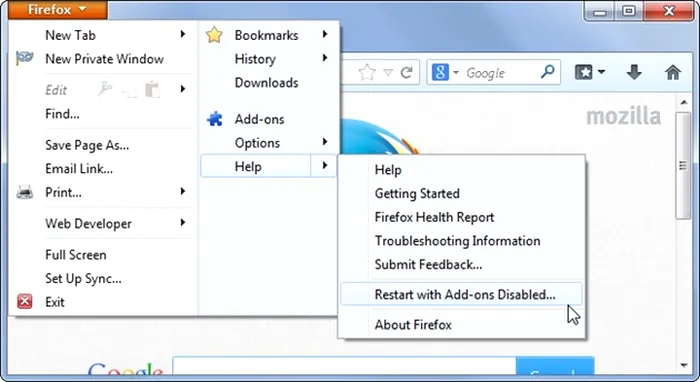This screenshot has height=382, width=700.
Task: Open the URL history dropdown arrow
Action: pyautogui.click(x=388, y=72)
